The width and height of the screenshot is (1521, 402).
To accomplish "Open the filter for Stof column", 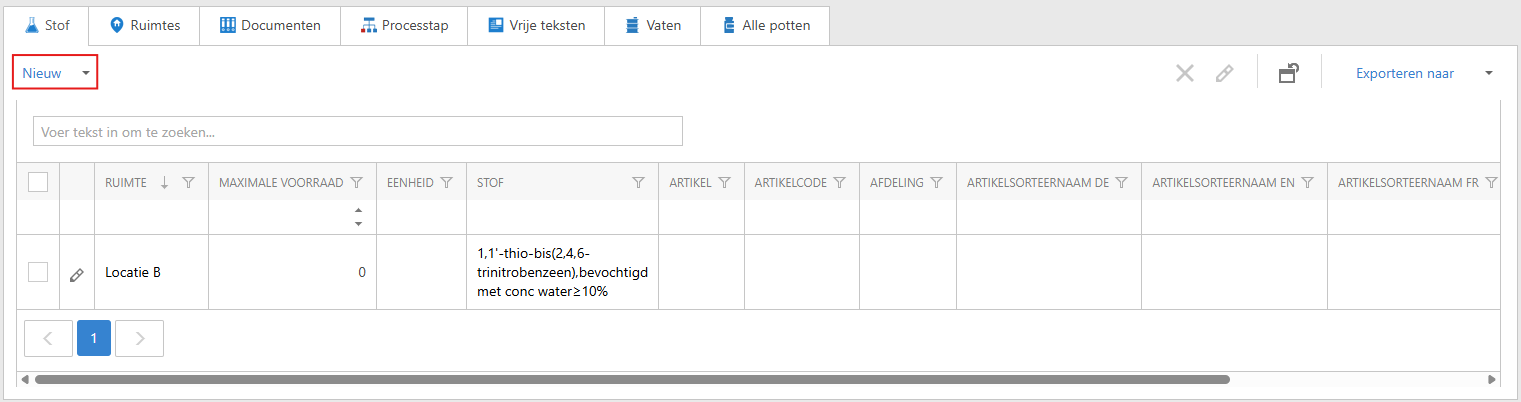I will pos(638,183).
